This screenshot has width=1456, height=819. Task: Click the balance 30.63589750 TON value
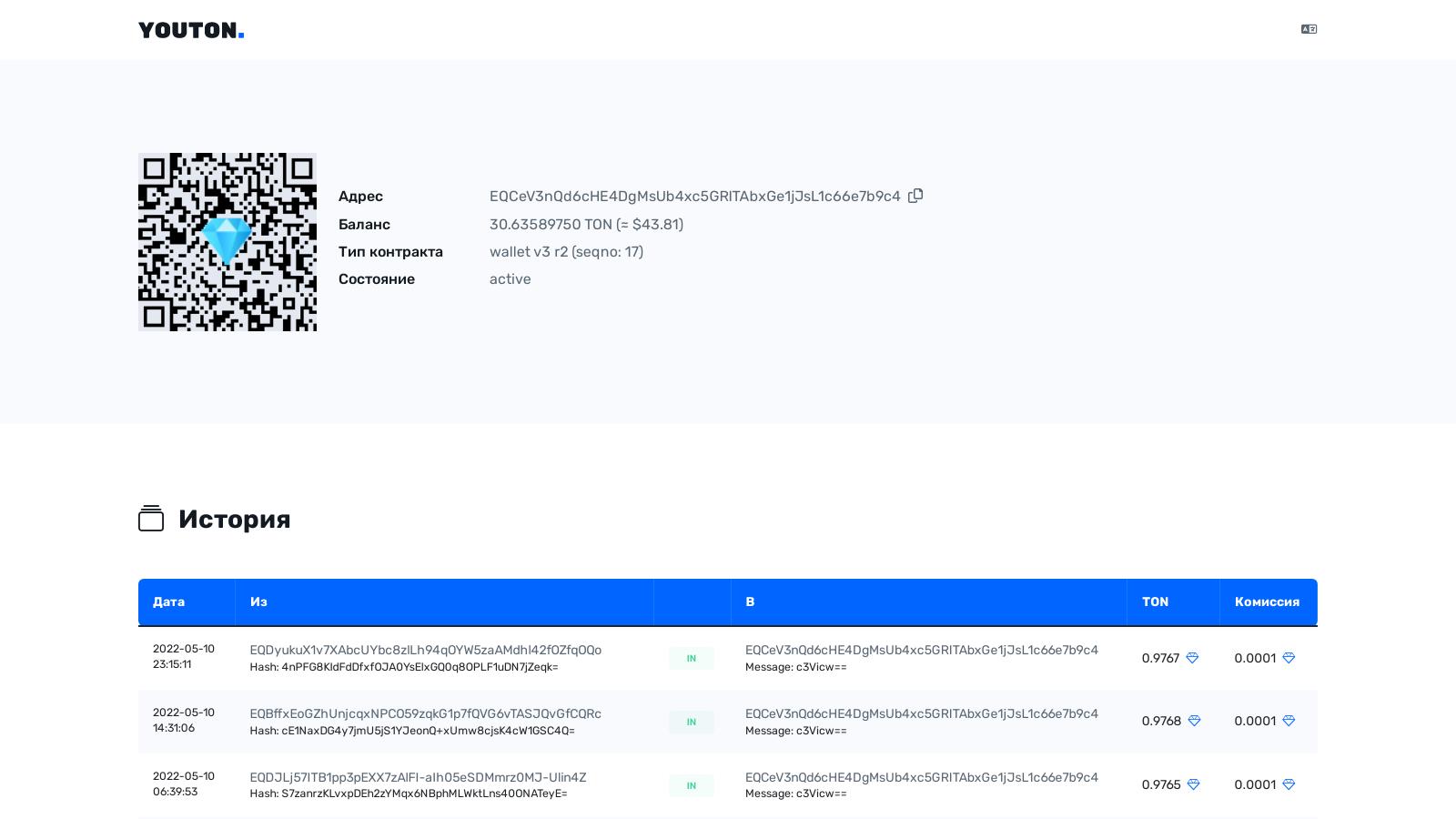(x=586, y=225)
